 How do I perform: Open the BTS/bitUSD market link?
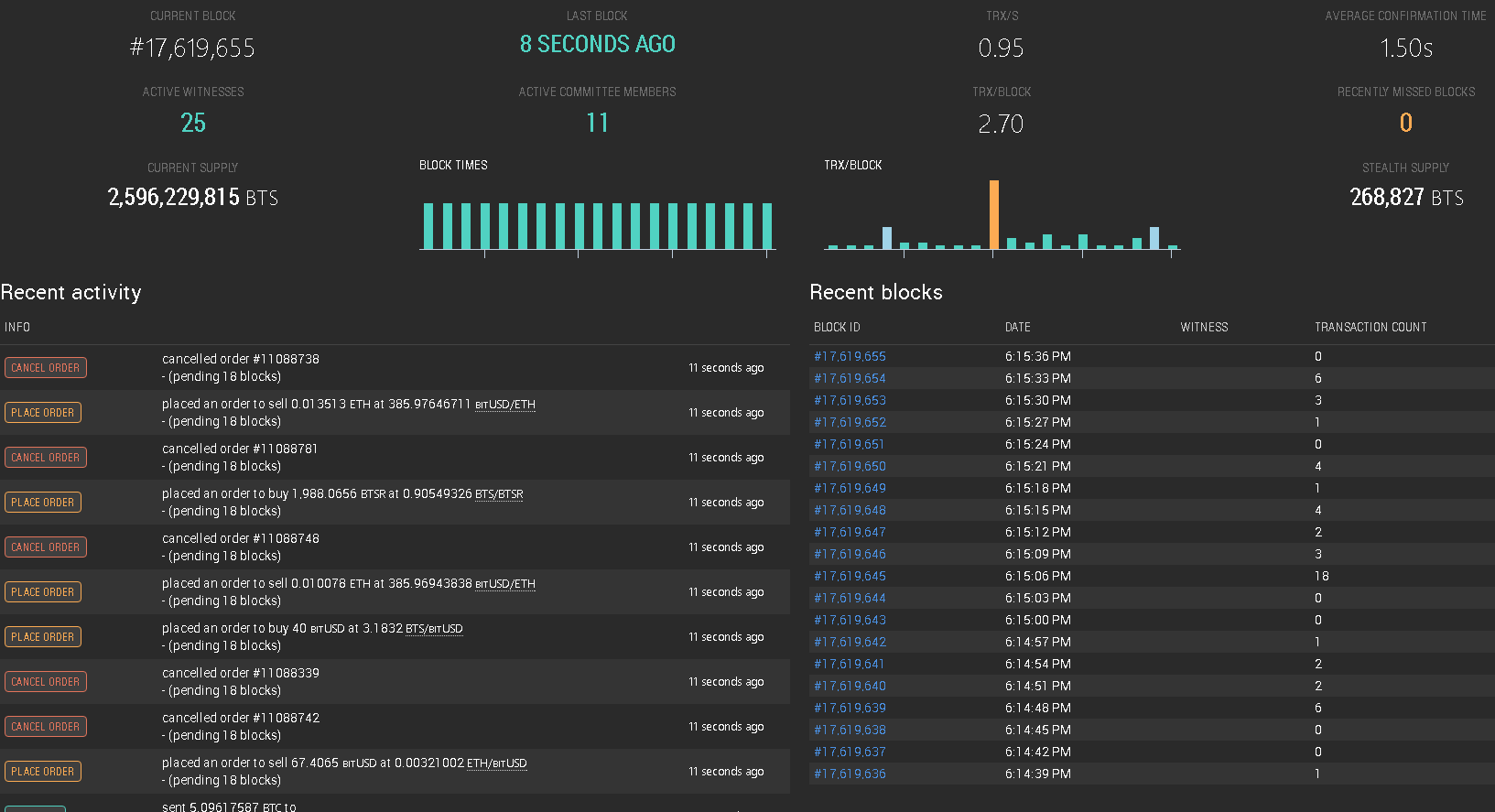pos(434,629)
